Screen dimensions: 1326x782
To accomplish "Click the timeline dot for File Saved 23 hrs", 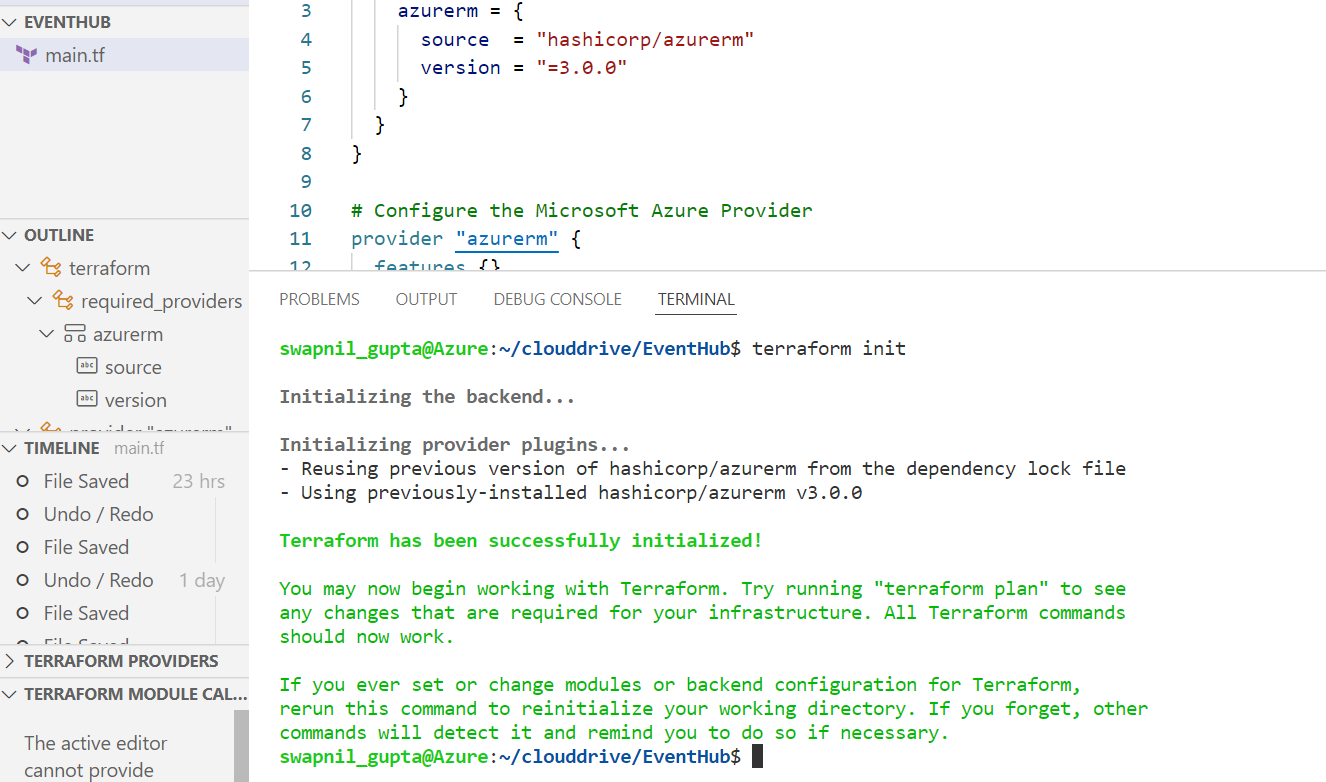I will [x=22, y=481].
